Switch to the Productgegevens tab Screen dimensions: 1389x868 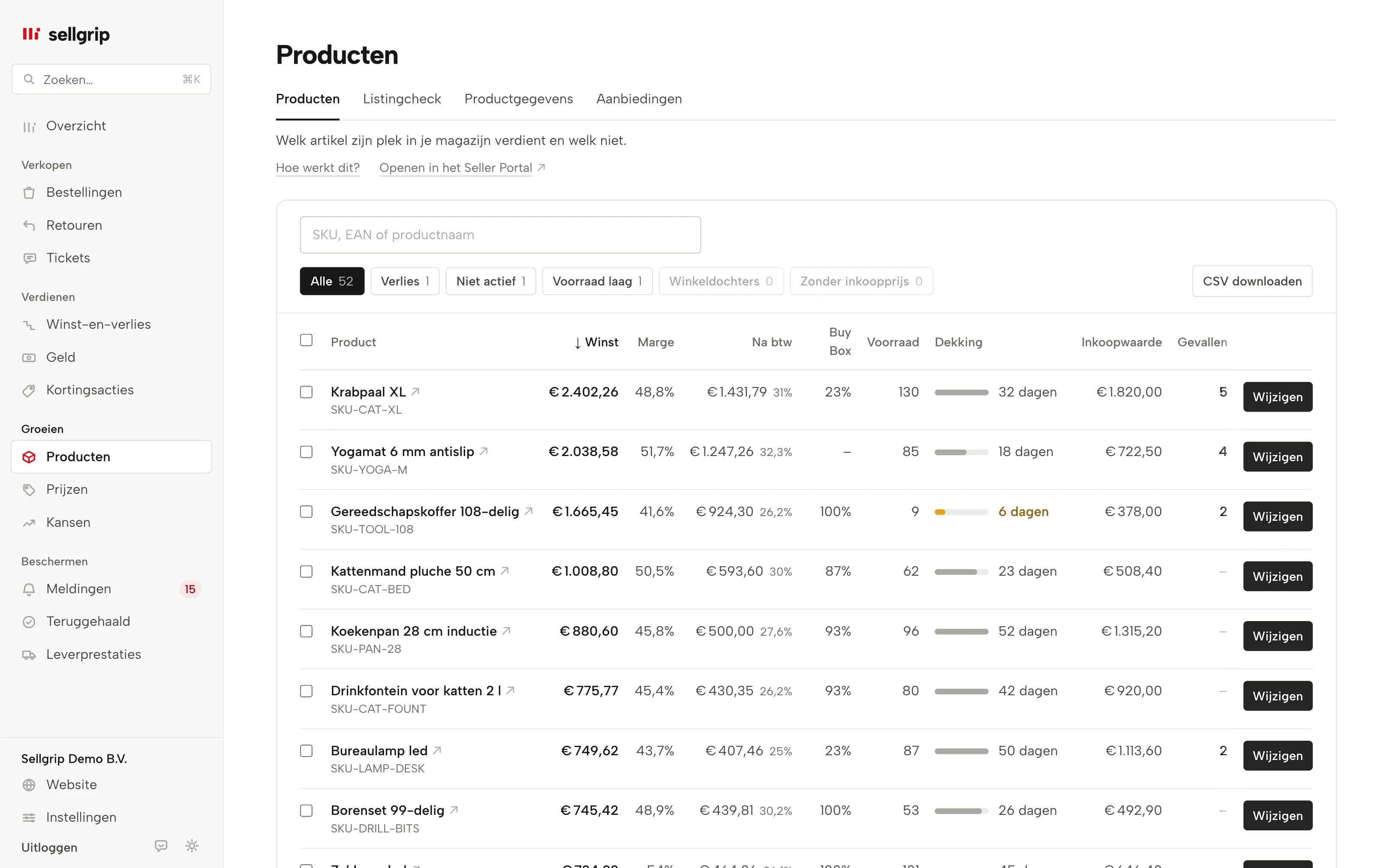pos(518,99)
